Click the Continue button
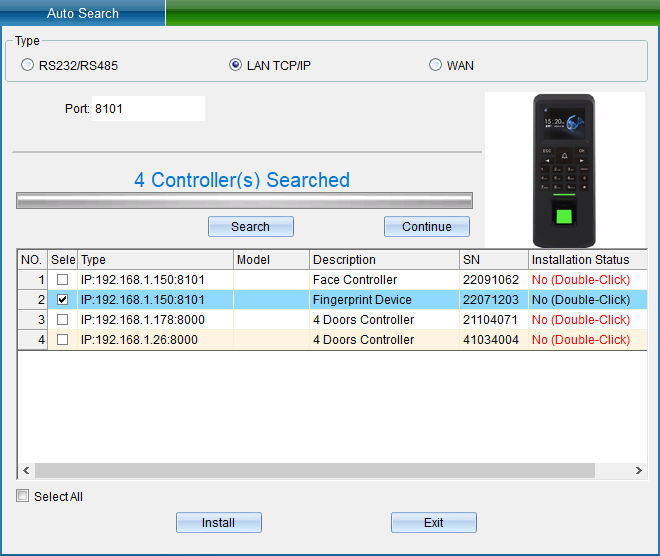Viewport: 660px width, 556px height. click(426, 227)
